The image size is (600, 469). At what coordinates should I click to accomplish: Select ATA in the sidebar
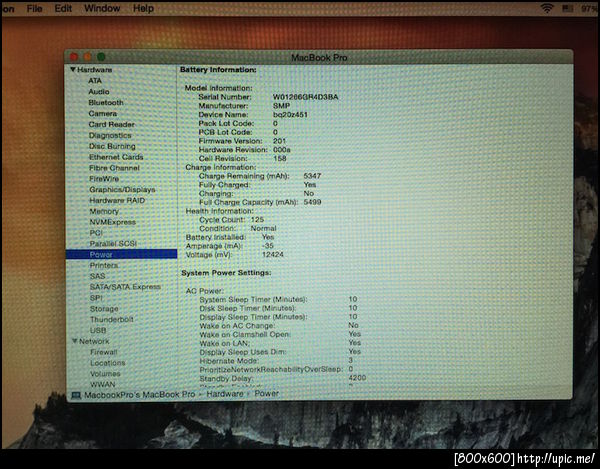(x=95, y=81)
